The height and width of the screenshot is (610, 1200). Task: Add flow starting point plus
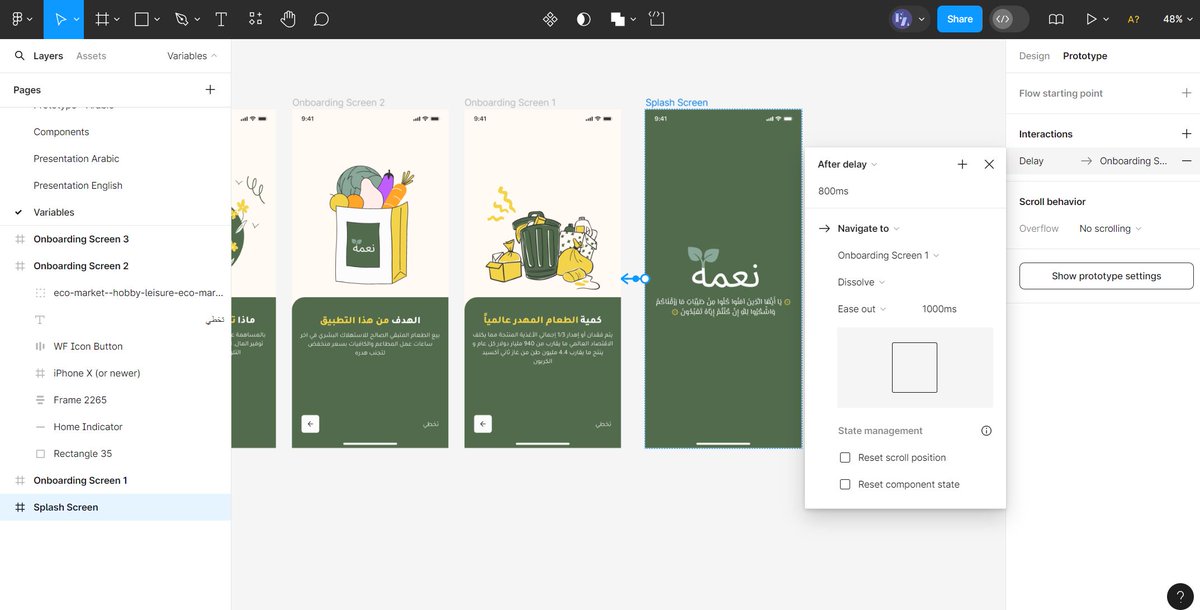(1186, 93)
